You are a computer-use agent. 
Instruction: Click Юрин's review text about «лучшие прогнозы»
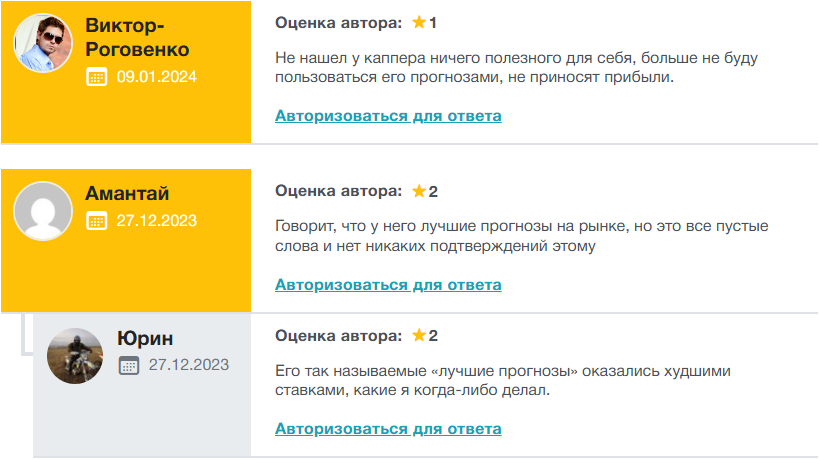[502, 381]
